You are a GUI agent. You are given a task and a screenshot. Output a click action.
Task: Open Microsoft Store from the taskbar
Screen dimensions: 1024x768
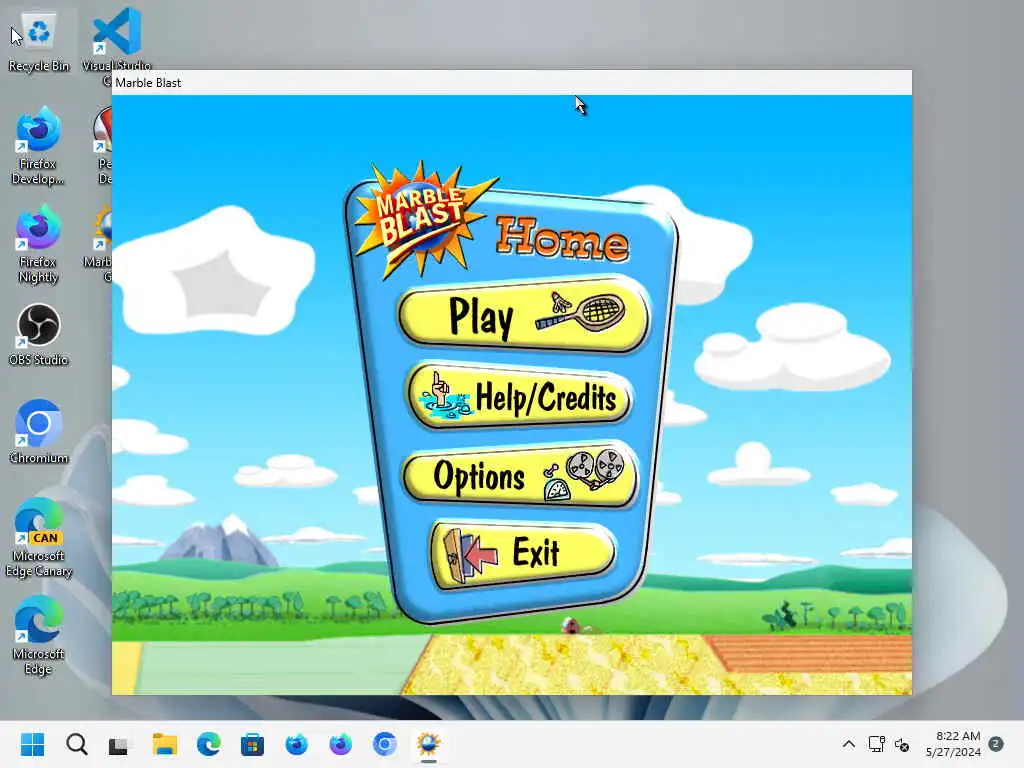252,744
